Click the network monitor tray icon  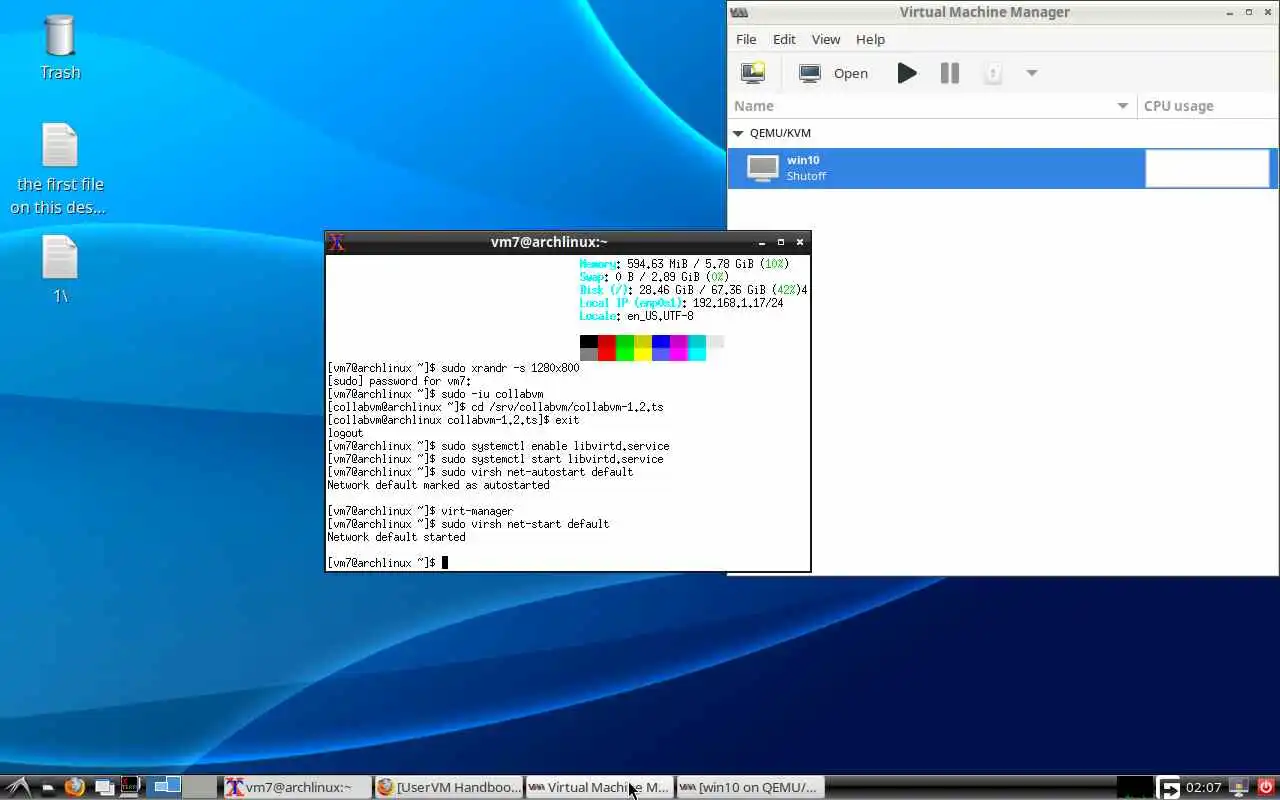tap(1239, 787)
